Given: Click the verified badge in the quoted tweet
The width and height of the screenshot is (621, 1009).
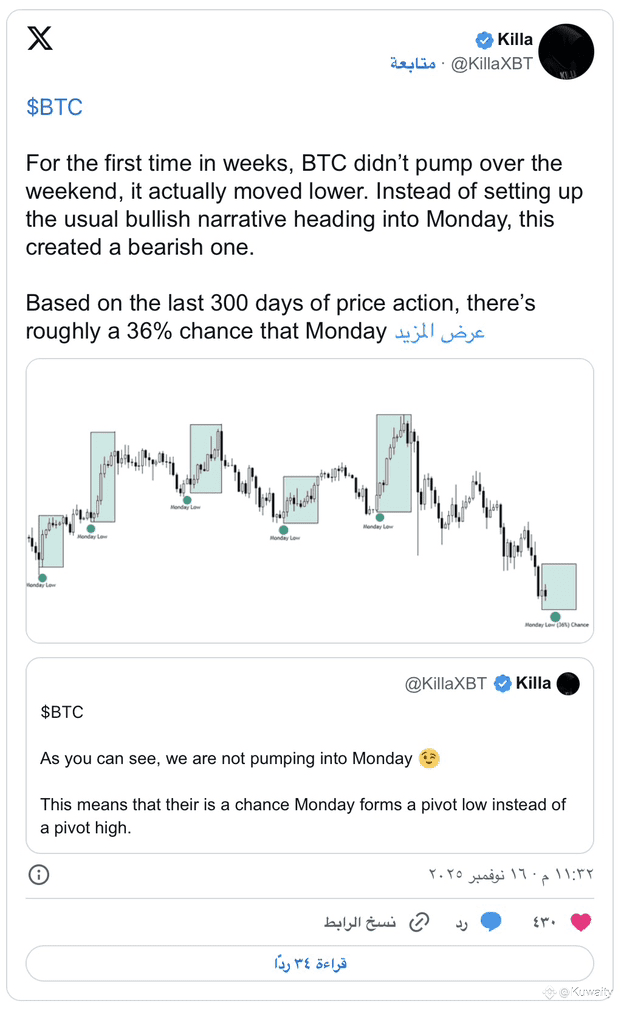Looking at the screenshot, I should click(503, 683).
